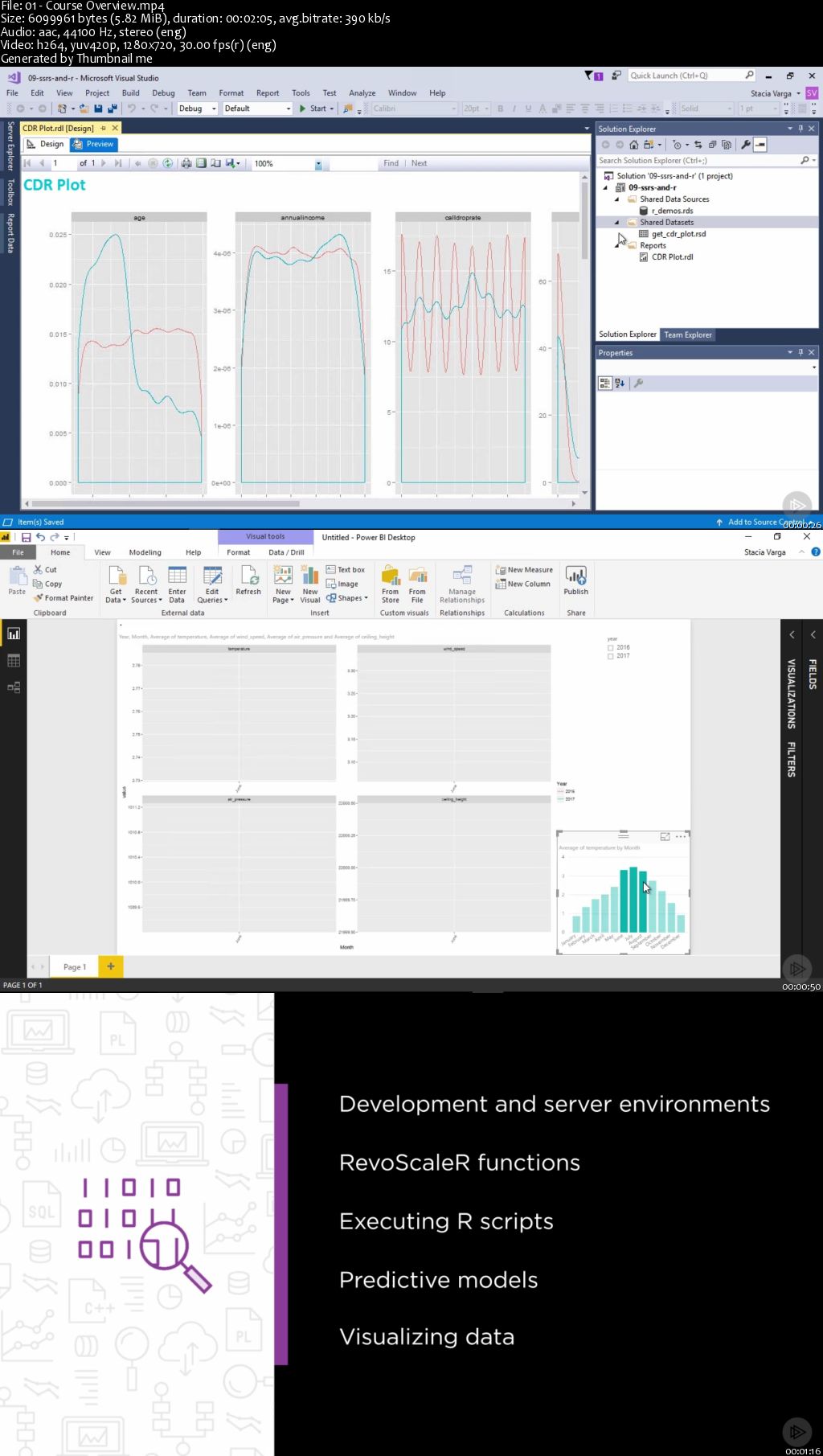Viewport: 823px width, 1456px height.
Task: Click the Text box insert button
Action: [x=346, y=570]
